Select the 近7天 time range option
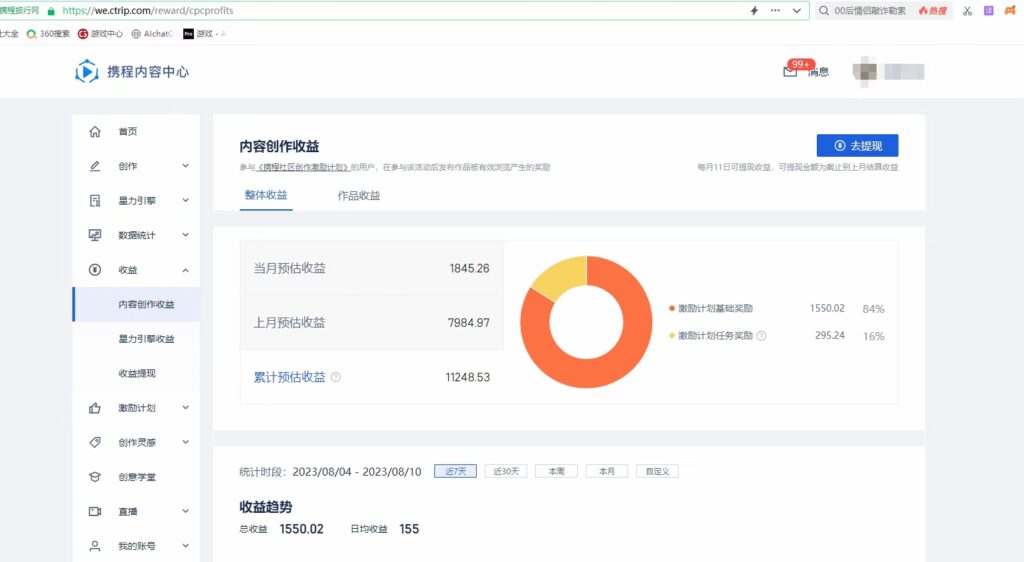1024x562 pixels. (x=455, y=471)
